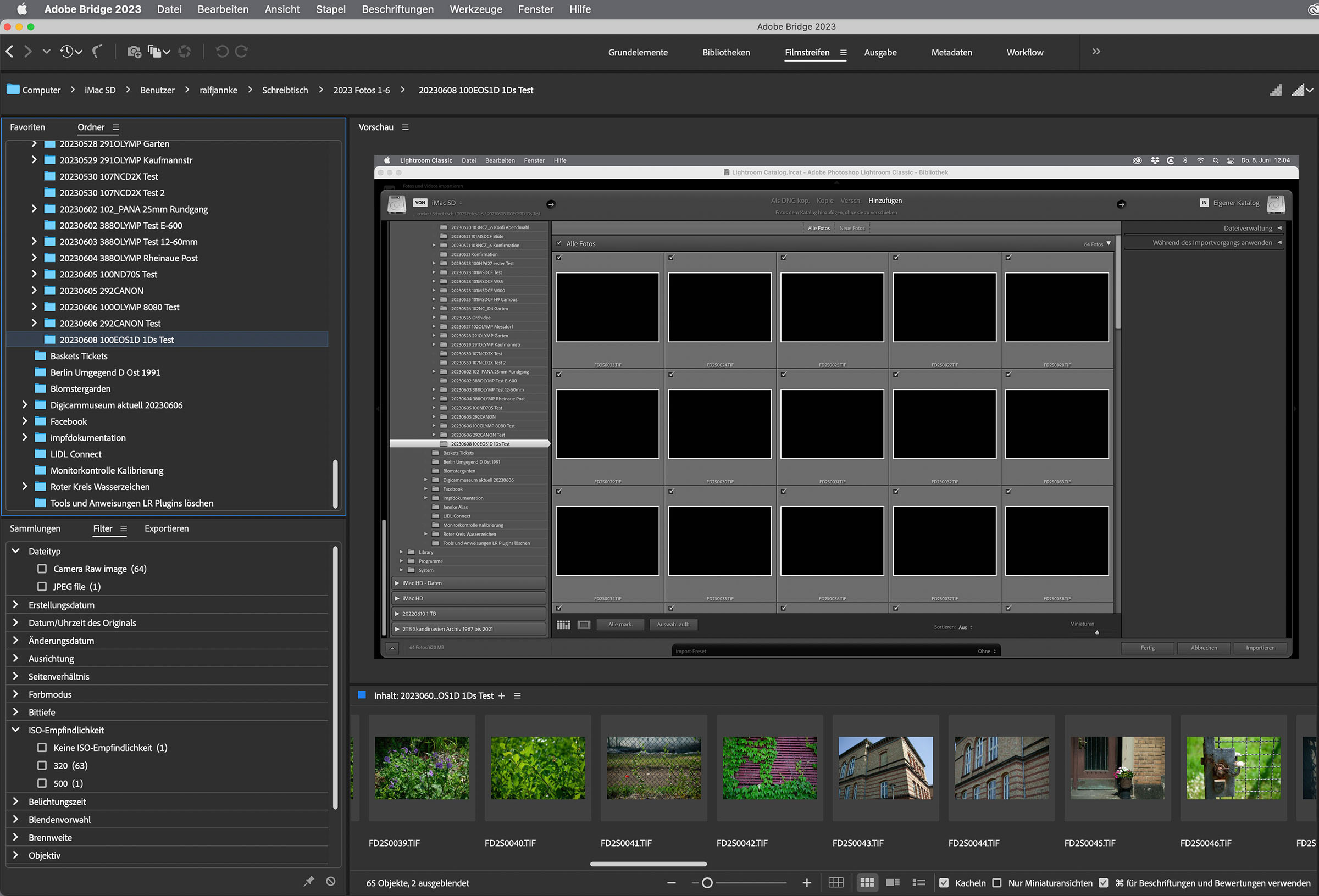This screenshot has width=1319, height=896.
Task: Show more workspaces double chevron
Action: (1096, 52)
